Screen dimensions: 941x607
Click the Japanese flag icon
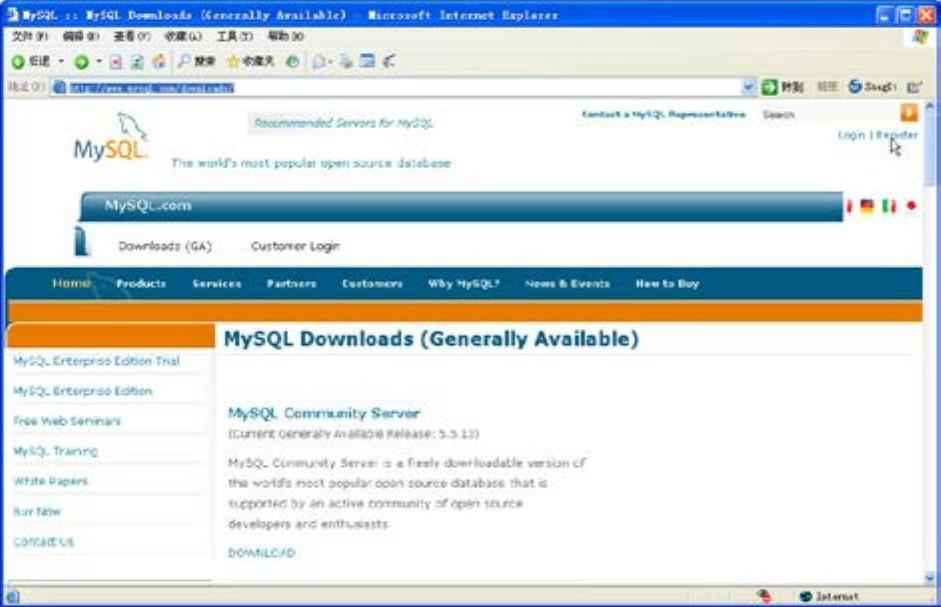pyautogui.click(x=911, y=206)
